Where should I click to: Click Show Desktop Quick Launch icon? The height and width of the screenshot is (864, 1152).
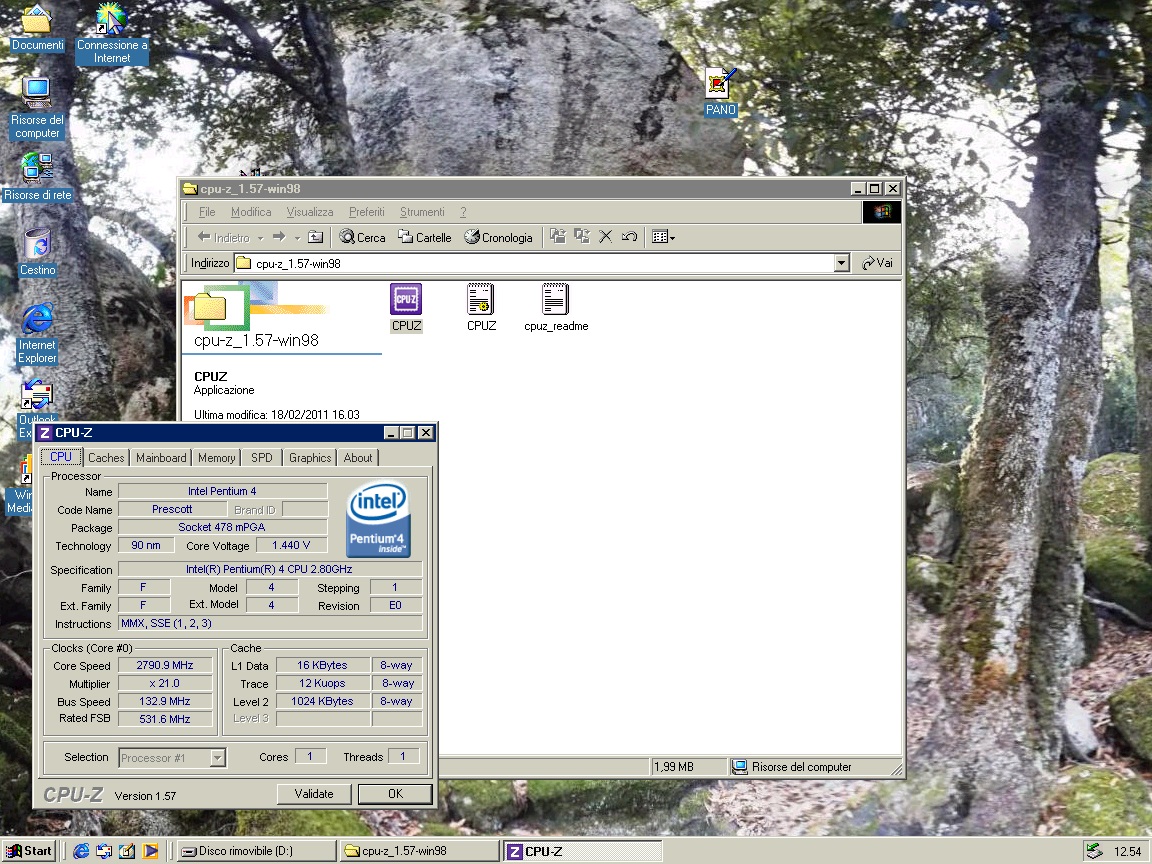(127, 851)
